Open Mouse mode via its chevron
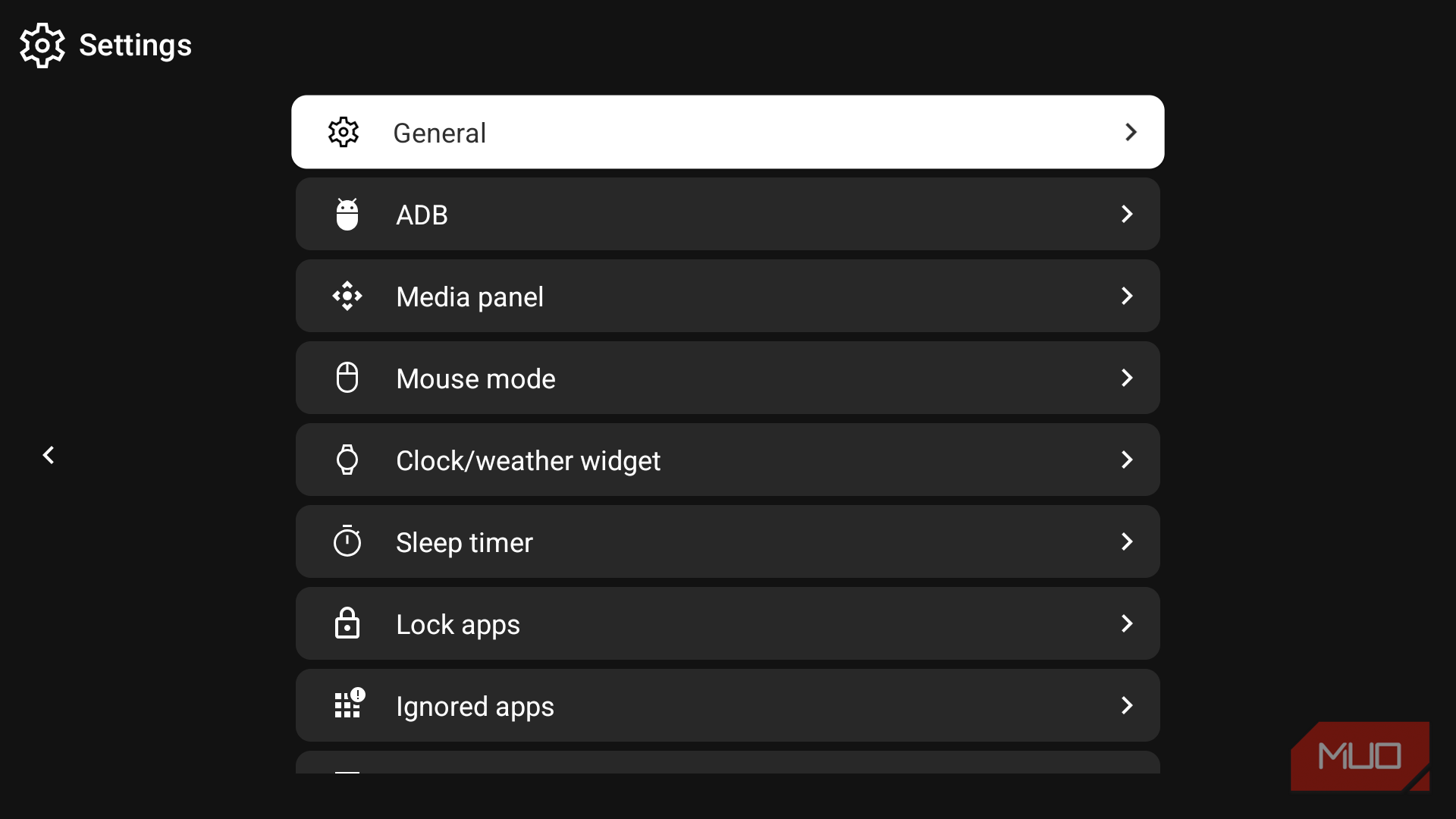Screen dimensions: 1456x819 [x=1127, y=378]
